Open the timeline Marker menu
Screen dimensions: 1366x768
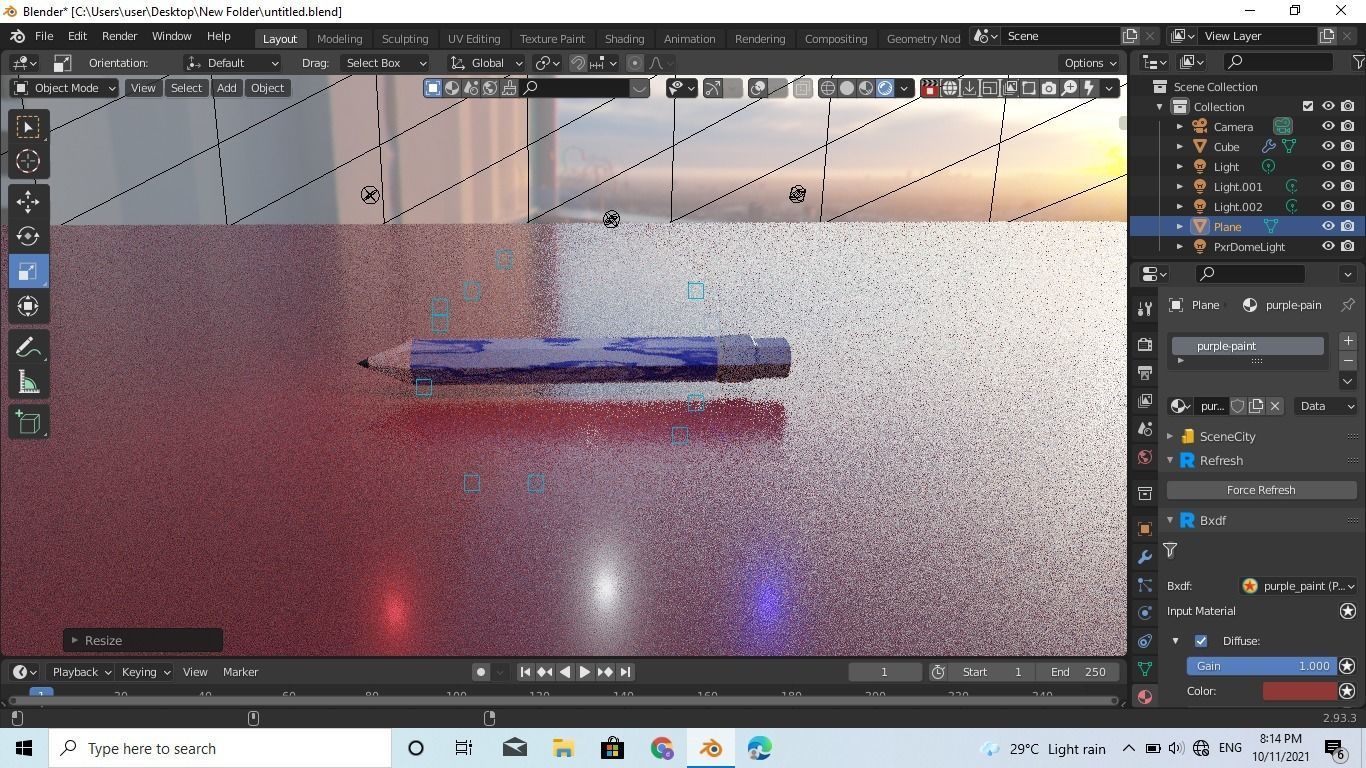tap(240, 672)
